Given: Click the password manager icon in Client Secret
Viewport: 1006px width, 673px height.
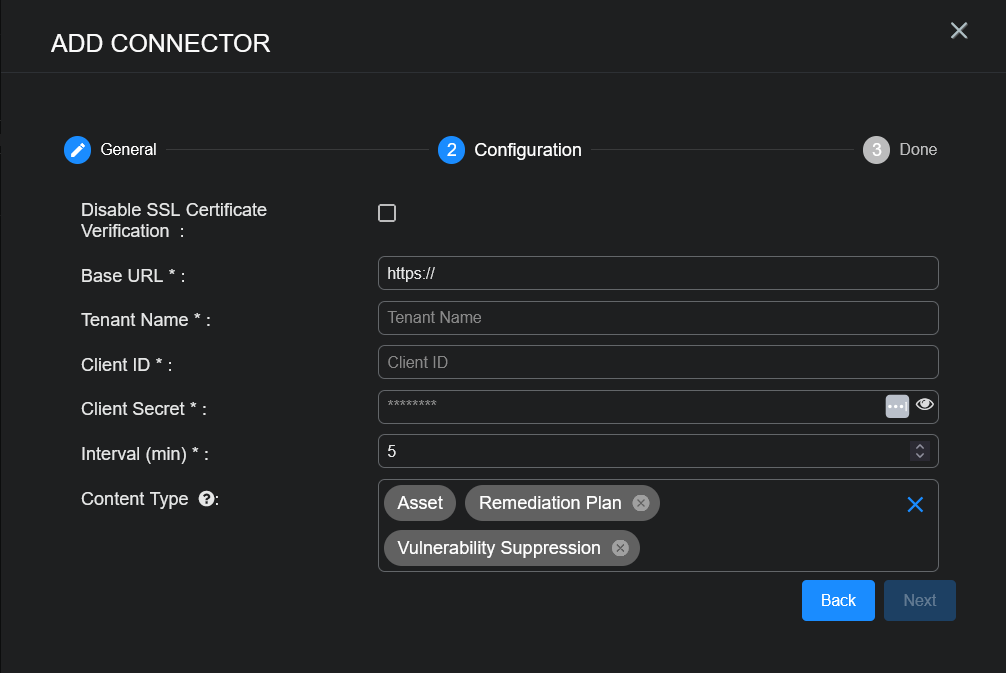Looking at the screenshot, I should tap(897, 406).
